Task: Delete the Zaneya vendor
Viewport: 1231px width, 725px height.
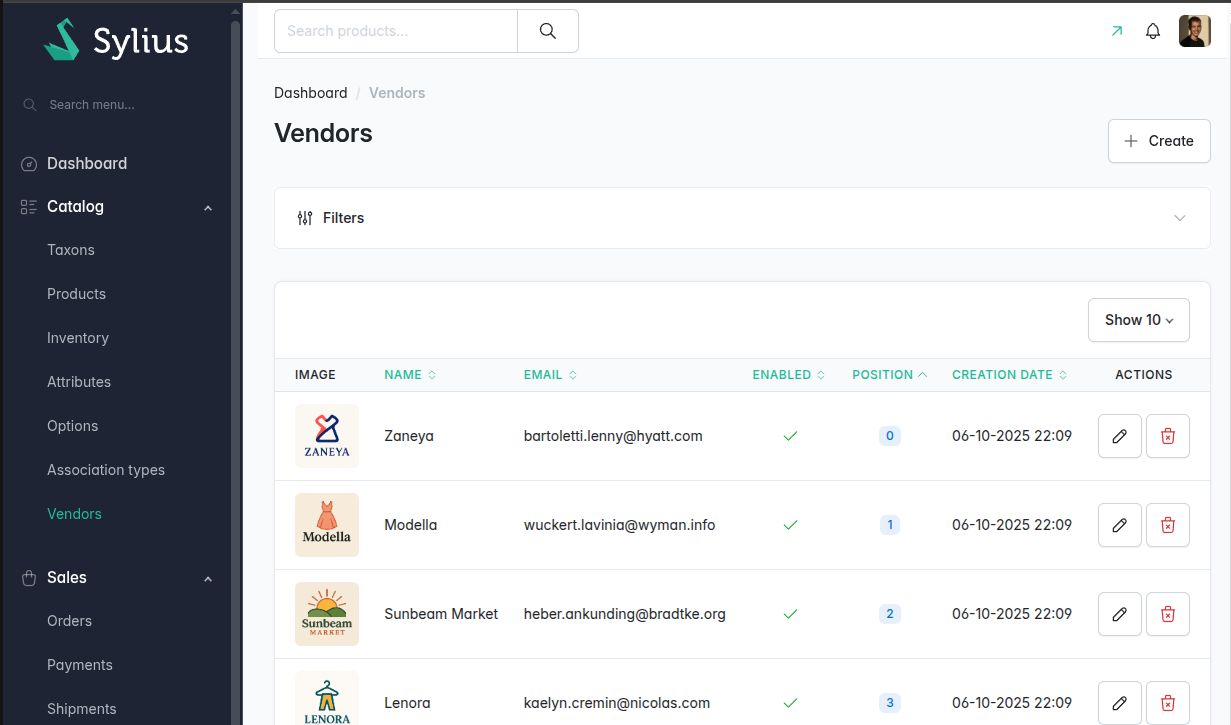Action: click(1168, 436)
